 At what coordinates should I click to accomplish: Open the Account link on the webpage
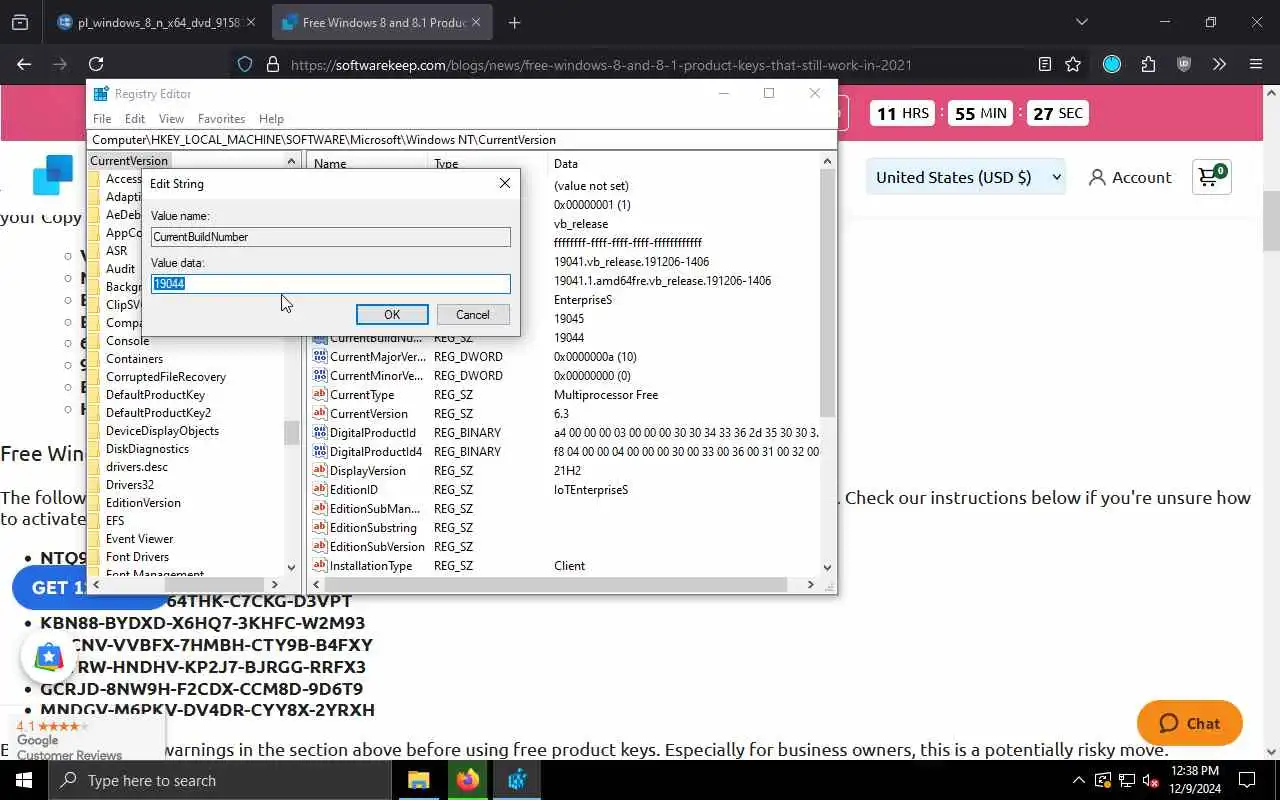click(x=1130, y=177)
